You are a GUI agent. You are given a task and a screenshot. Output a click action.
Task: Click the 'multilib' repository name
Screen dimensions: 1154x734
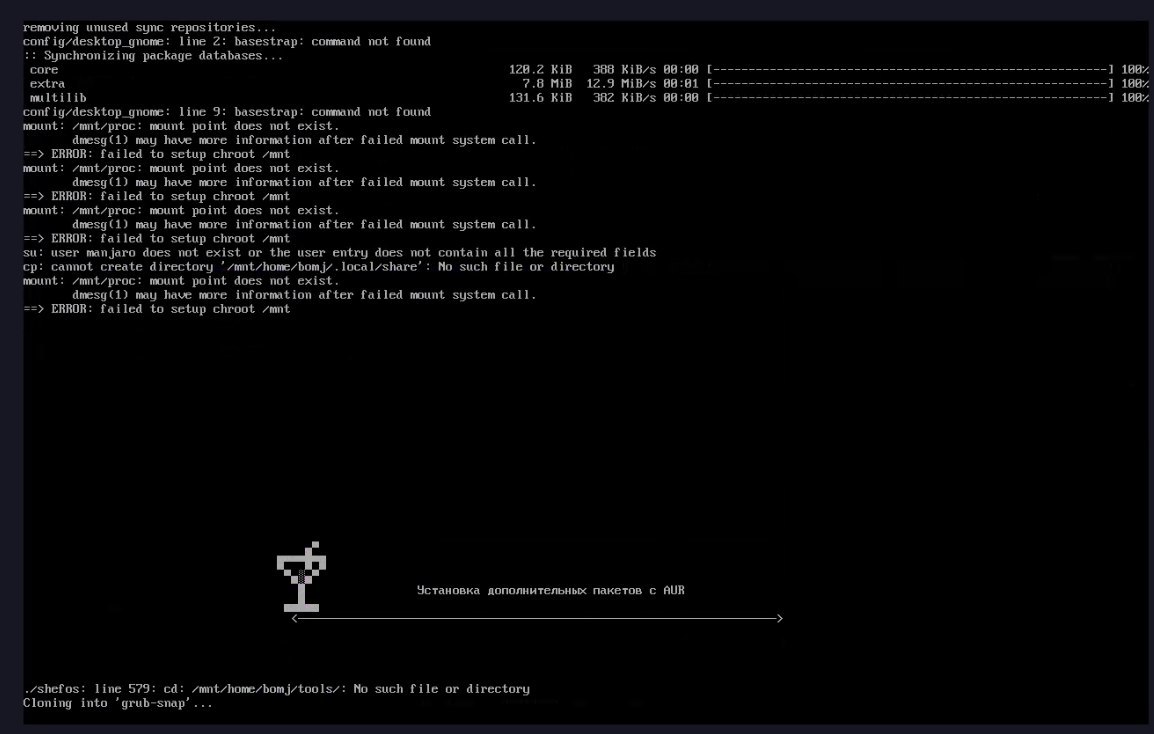pos(58,98)
